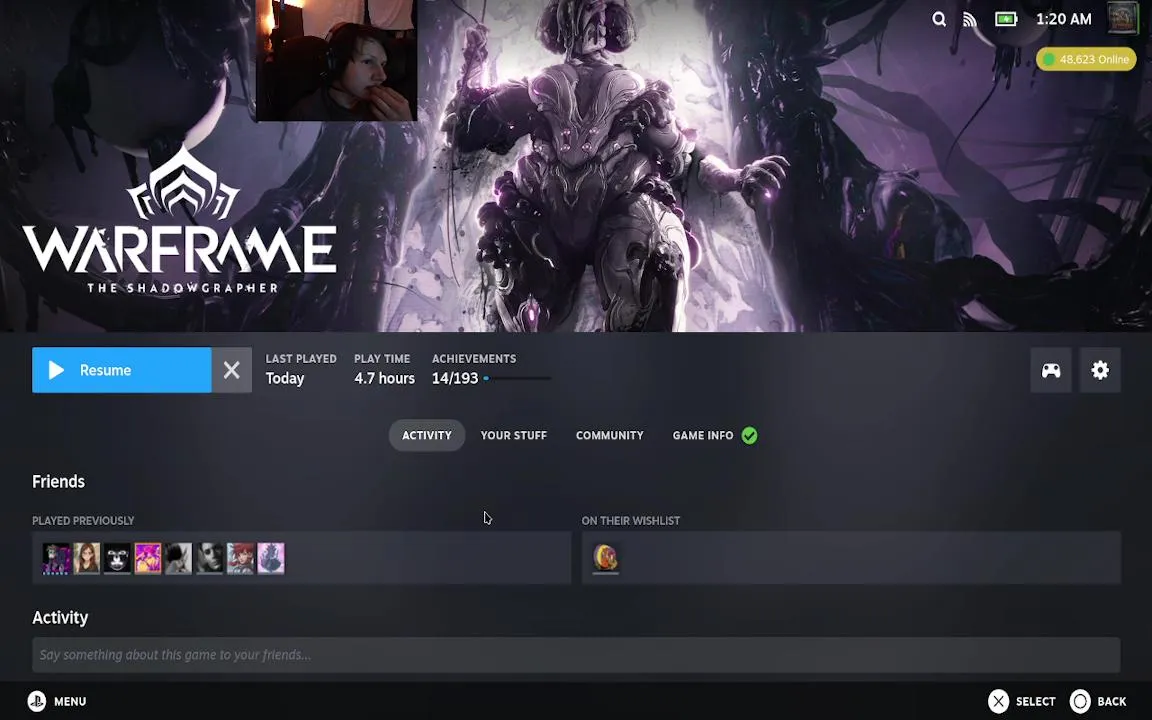Focus the 'Say something about this game' field

(x=576, y=655)
